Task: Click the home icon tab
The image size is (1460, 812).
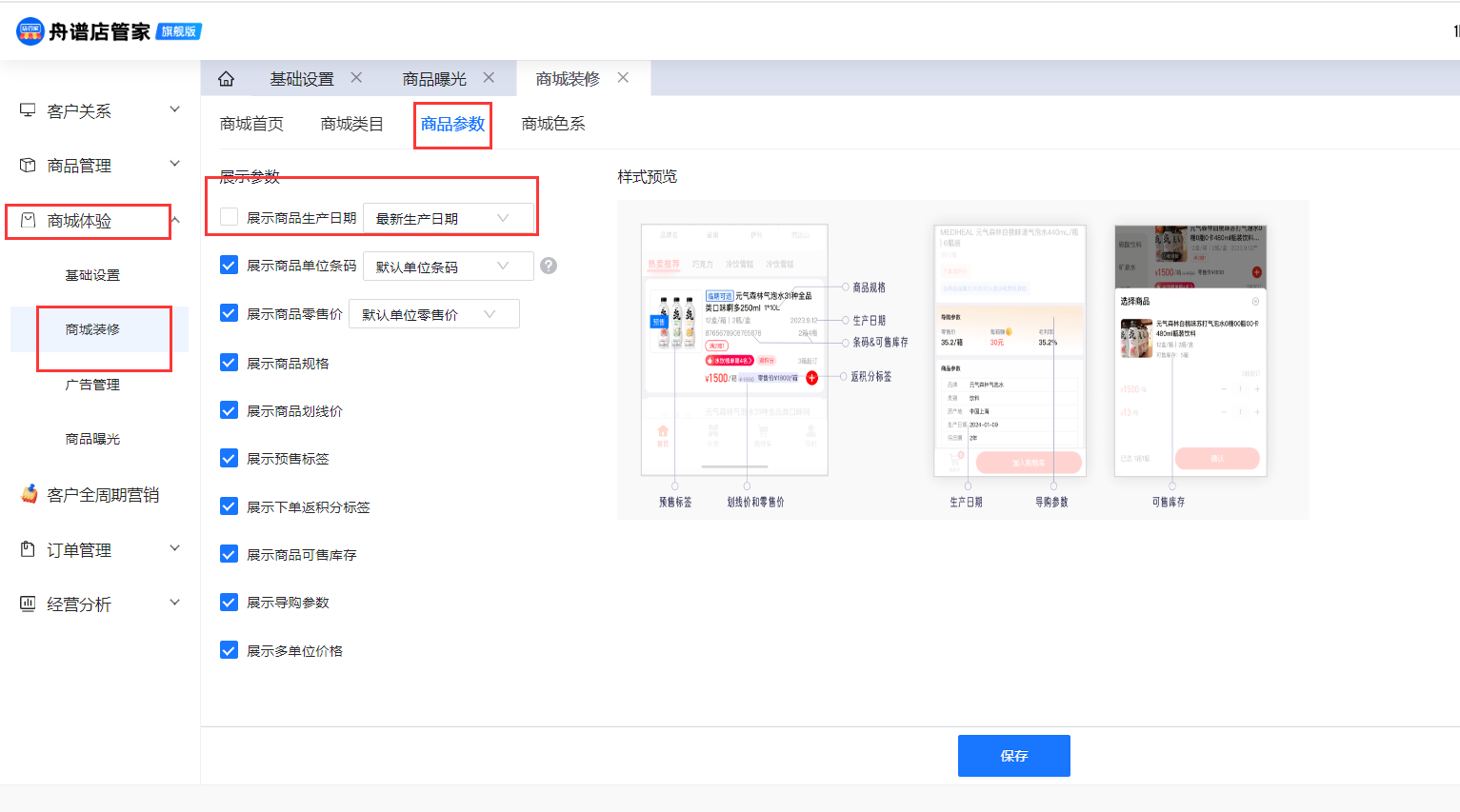Action: (x=226, y=79)
